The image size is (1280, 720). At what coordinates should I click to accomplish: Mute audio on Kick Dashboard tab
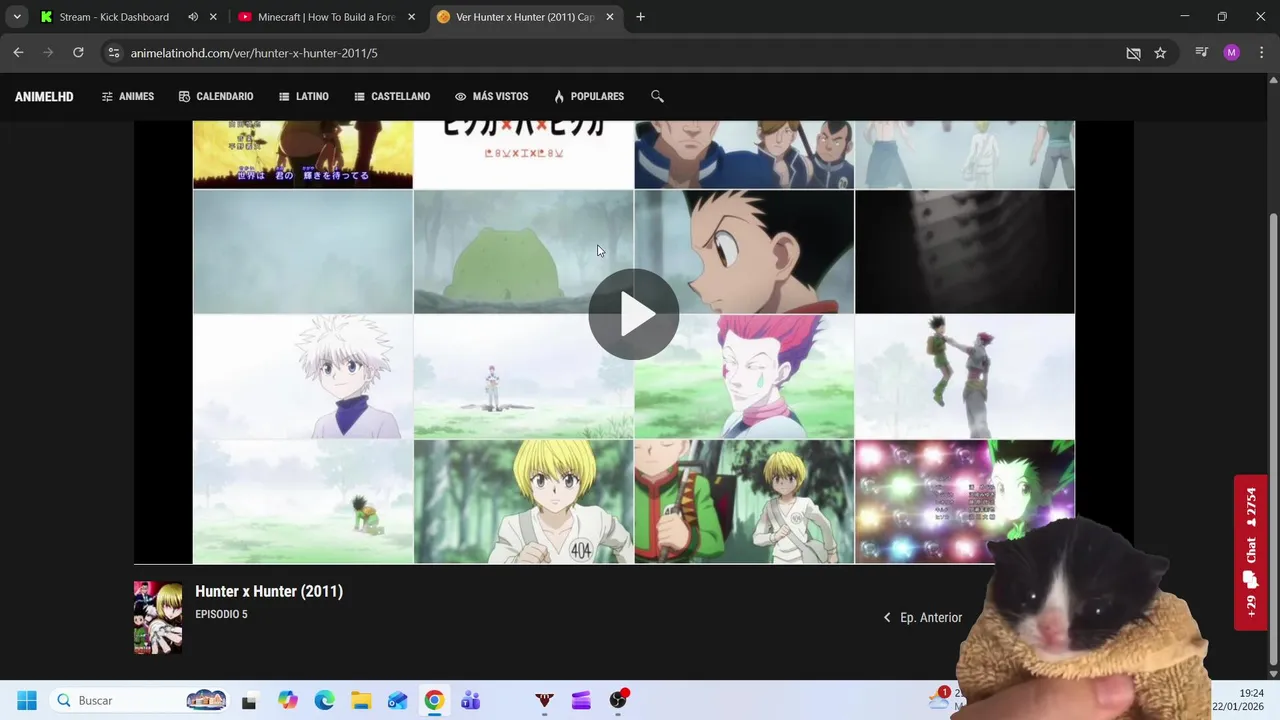[x=193, y=17]
